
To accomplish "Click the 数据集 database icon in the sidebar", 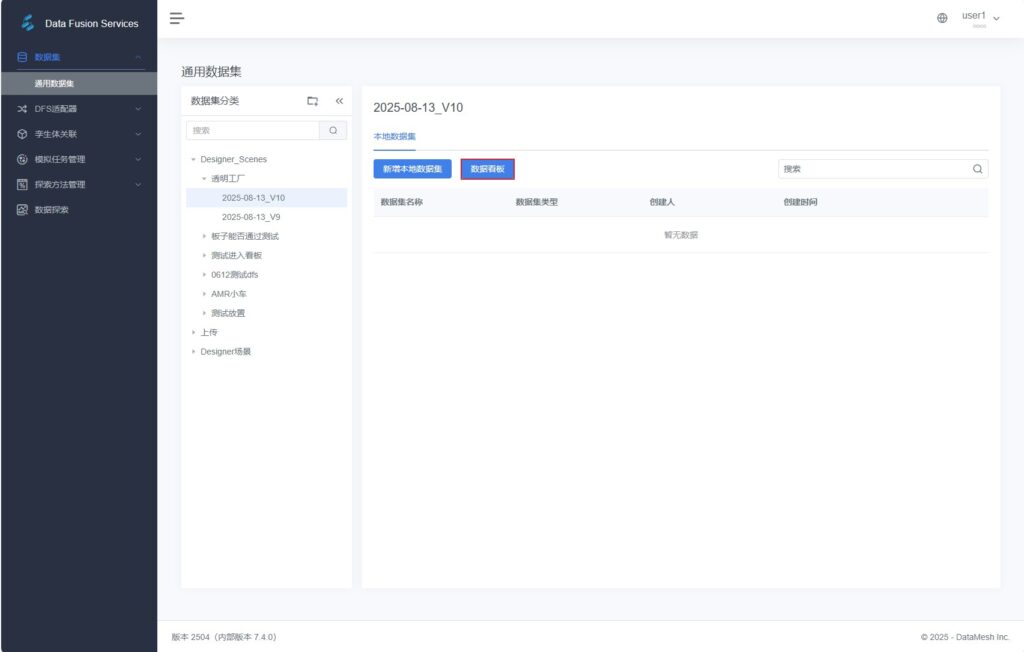I will coord(22,57).
